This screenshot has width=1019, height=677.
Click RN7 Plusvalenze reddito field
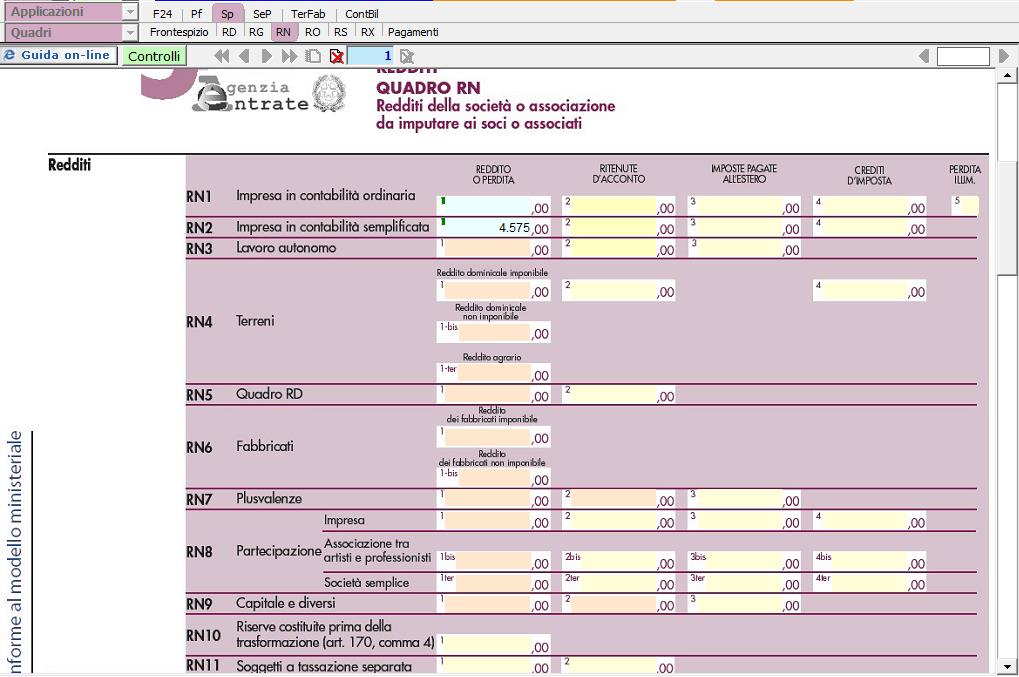coord(493,499)
